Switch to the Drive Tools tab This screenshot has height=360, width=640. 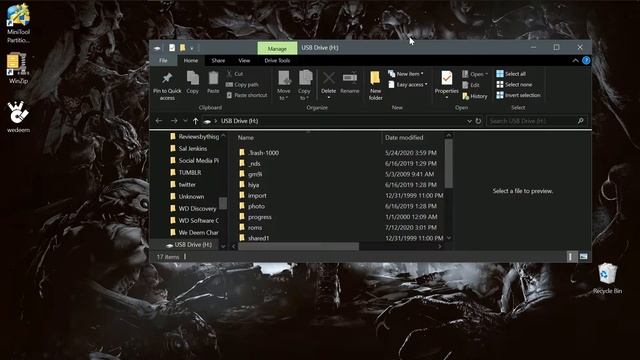[x=277, y=60]
